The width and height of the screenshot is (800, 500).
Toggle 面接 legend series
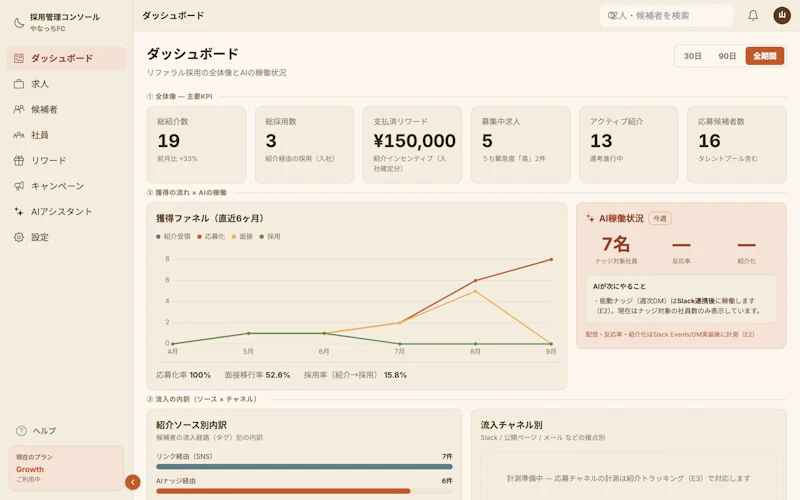(242, 236)
